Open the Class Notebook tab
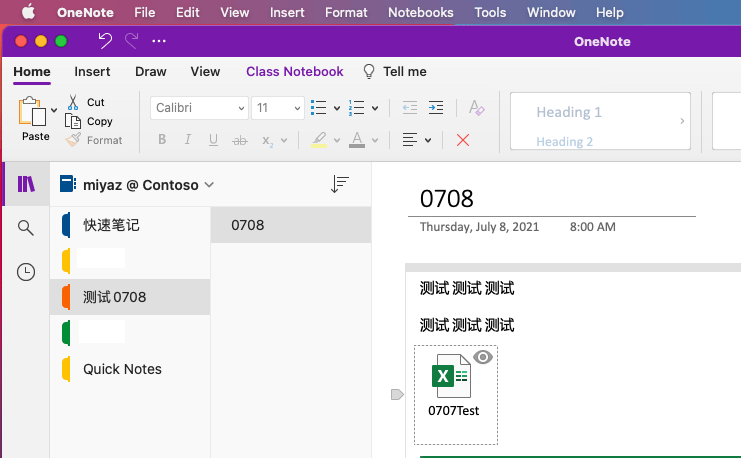 click(x=294, y=72)
